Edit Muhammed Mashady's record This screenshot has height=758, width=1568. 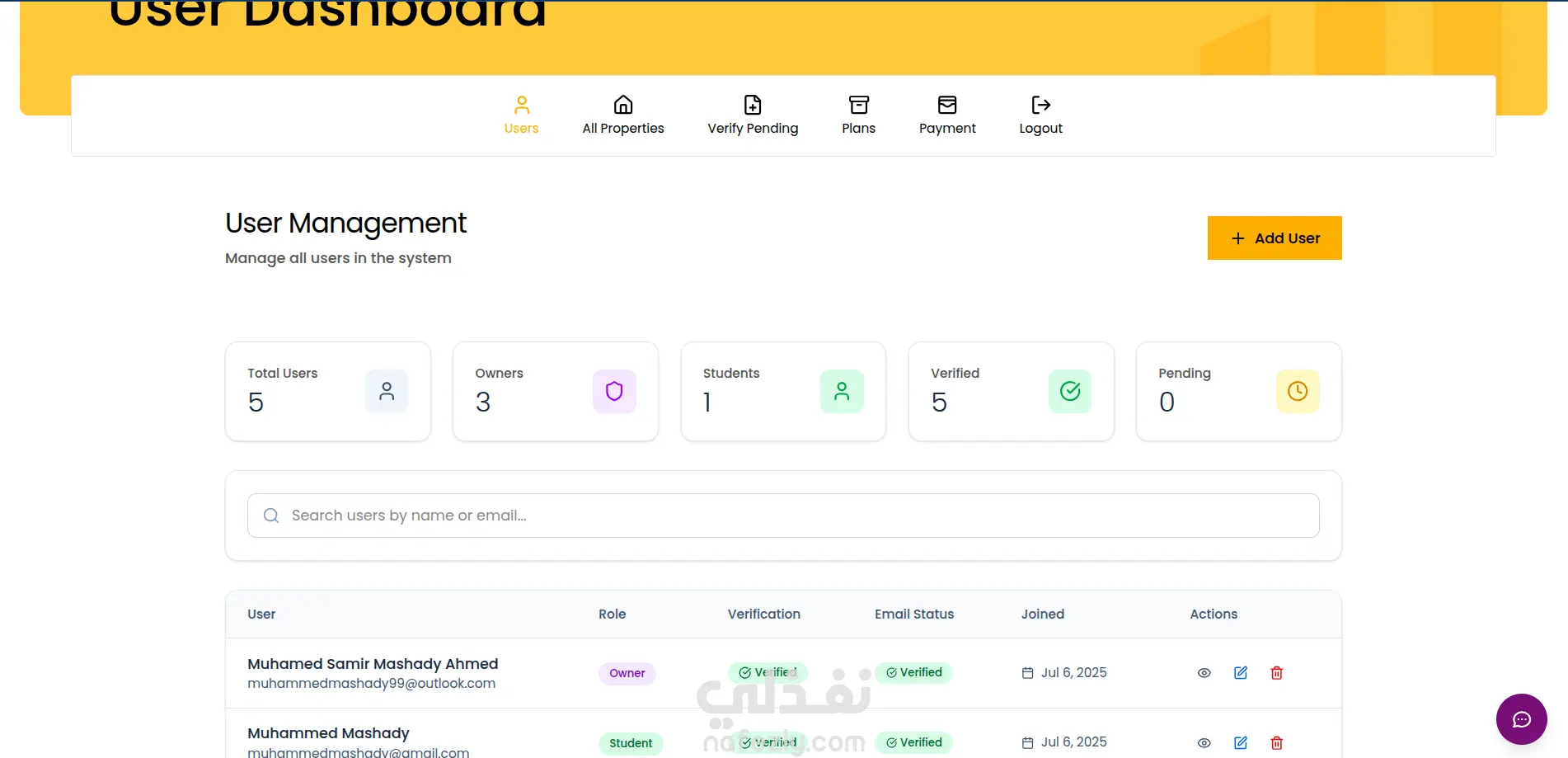pyautogui.click(x=1241, y=743)
